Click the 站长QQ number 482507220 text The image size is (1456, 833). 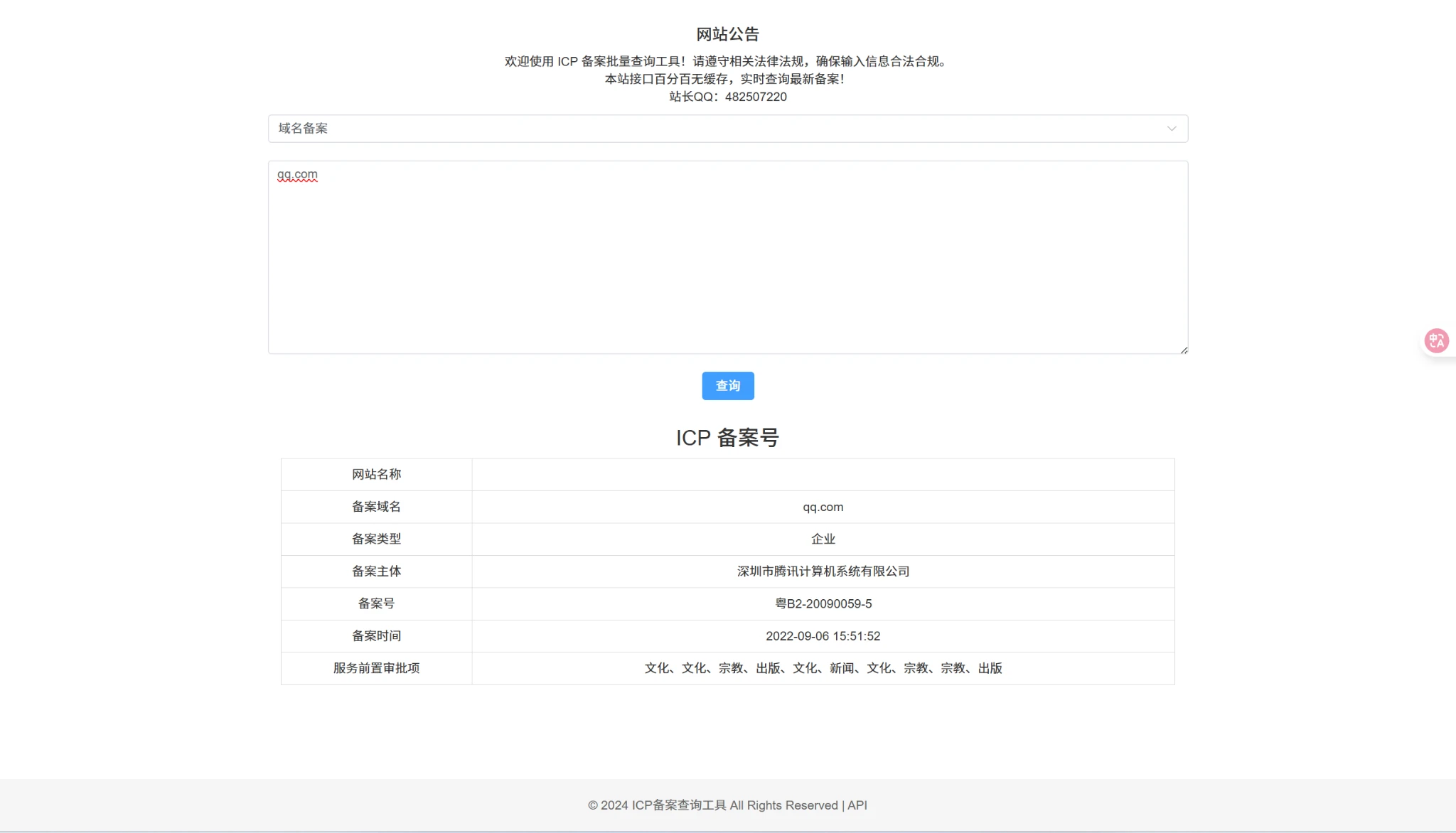[755, 97]
